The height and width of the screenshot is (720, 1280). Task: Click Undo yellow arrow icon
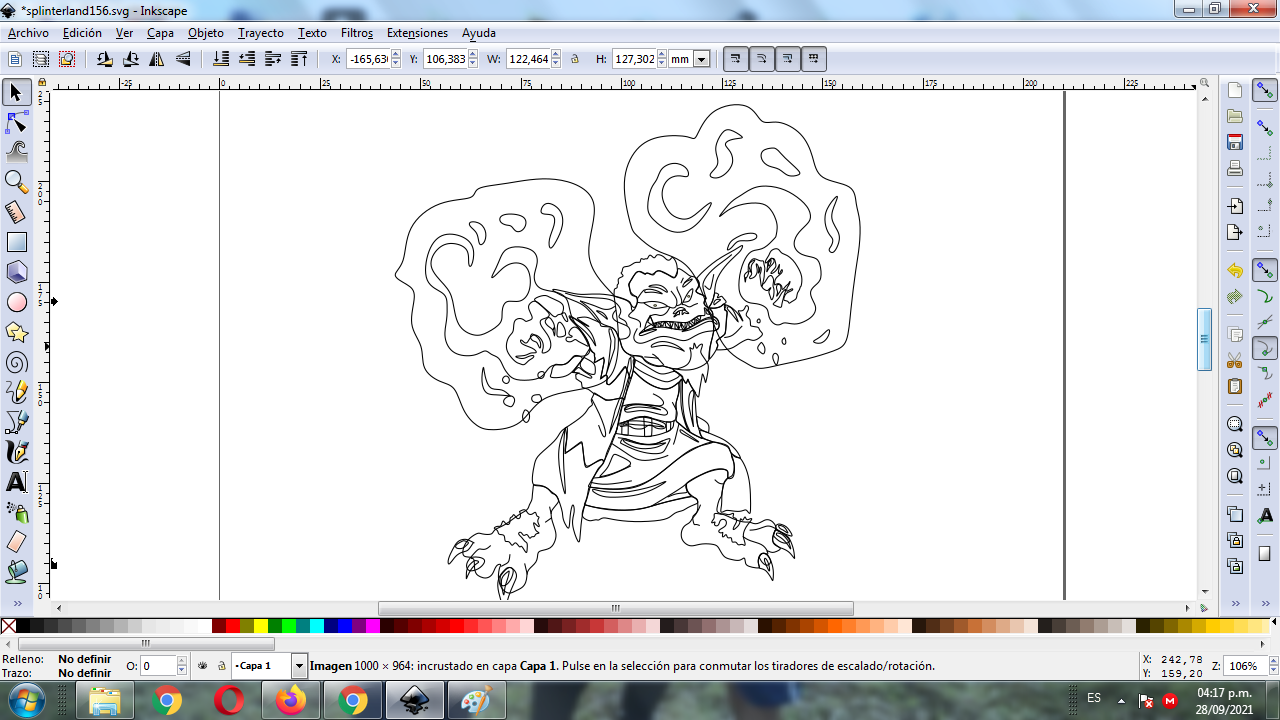(x=1235, y=270)
